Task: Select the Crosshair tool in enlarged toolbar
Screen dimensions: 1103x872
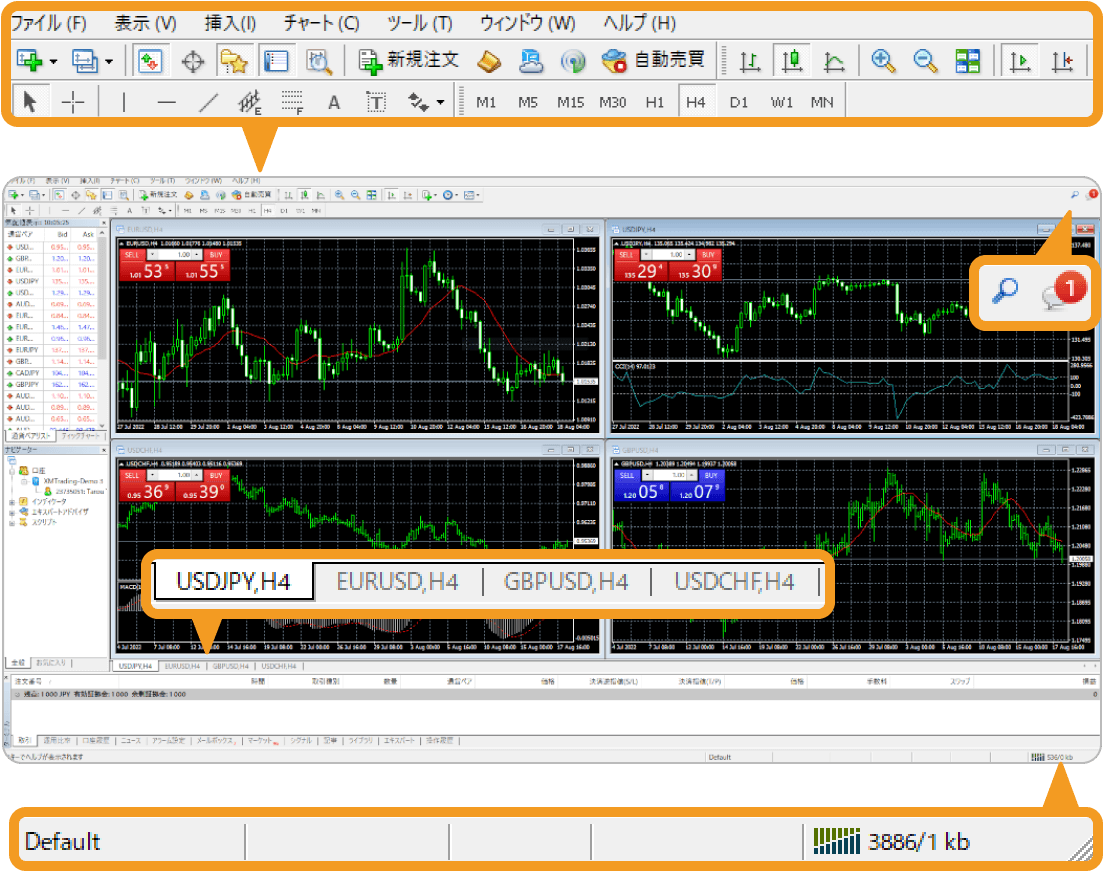Action: tap(73, 102)
